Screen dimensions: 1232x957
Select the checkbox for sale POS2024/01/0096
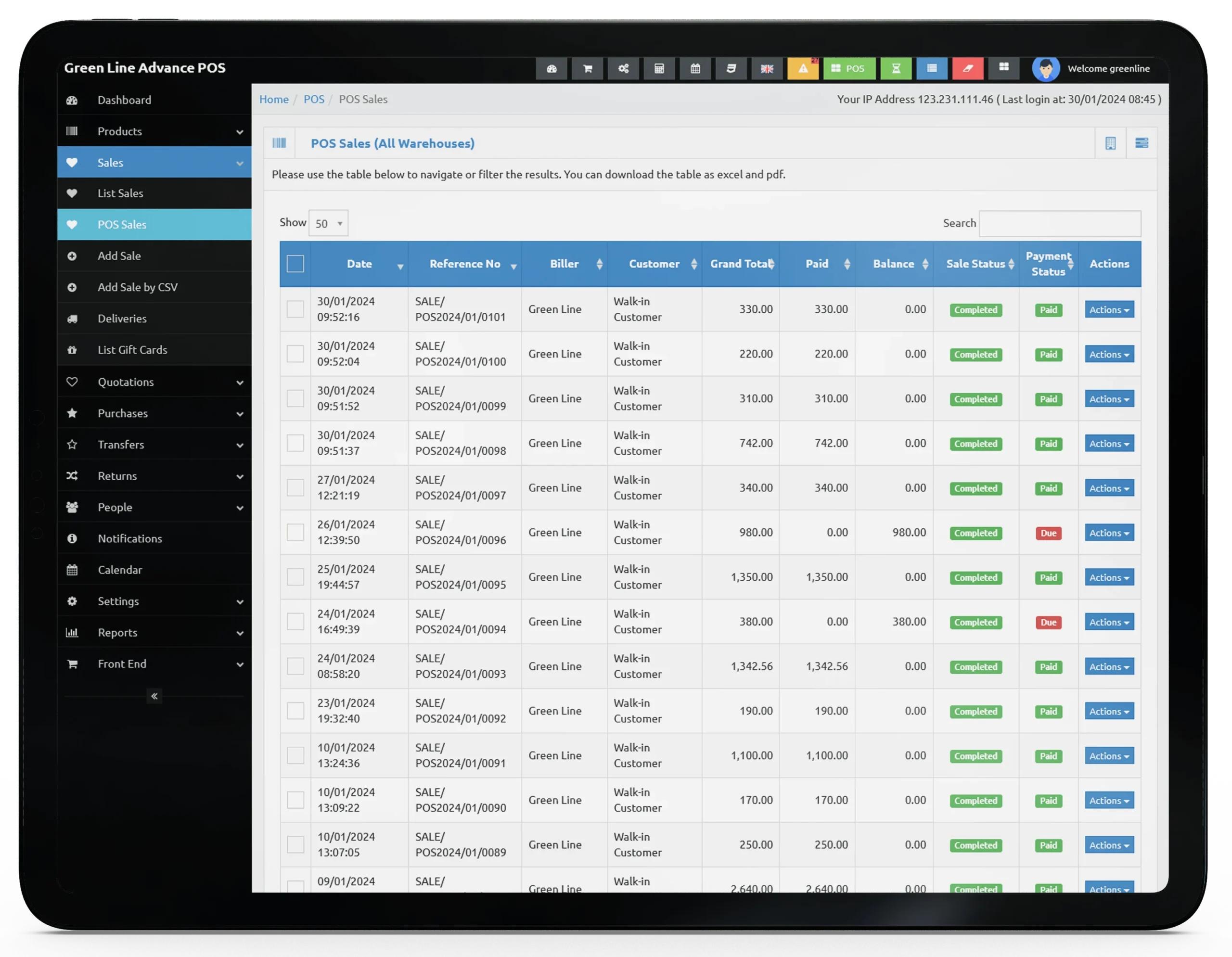coord(295,532)
